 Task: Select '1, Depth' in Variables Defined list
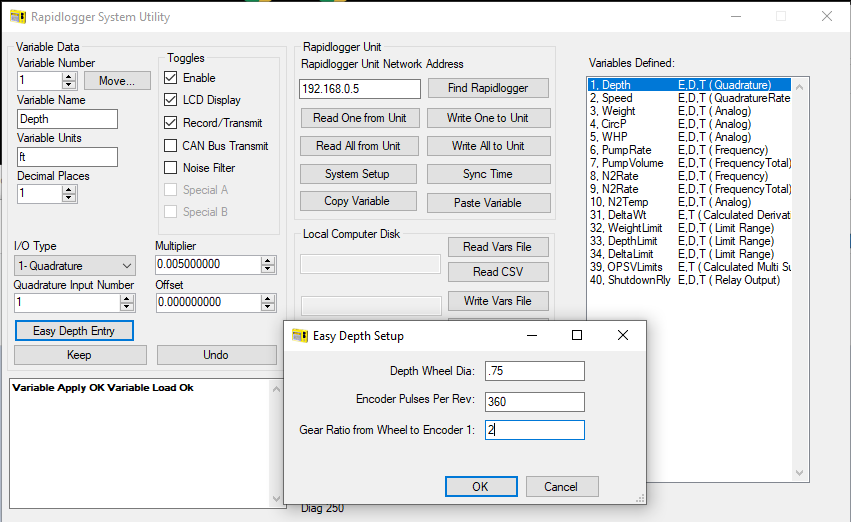[x=690, y=85]
